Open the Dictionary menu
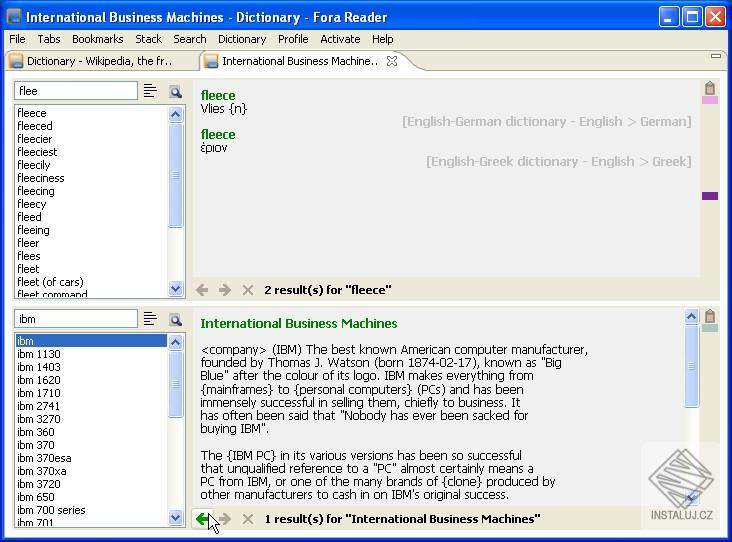The image size is (732, 542). (x=242, y=39)
